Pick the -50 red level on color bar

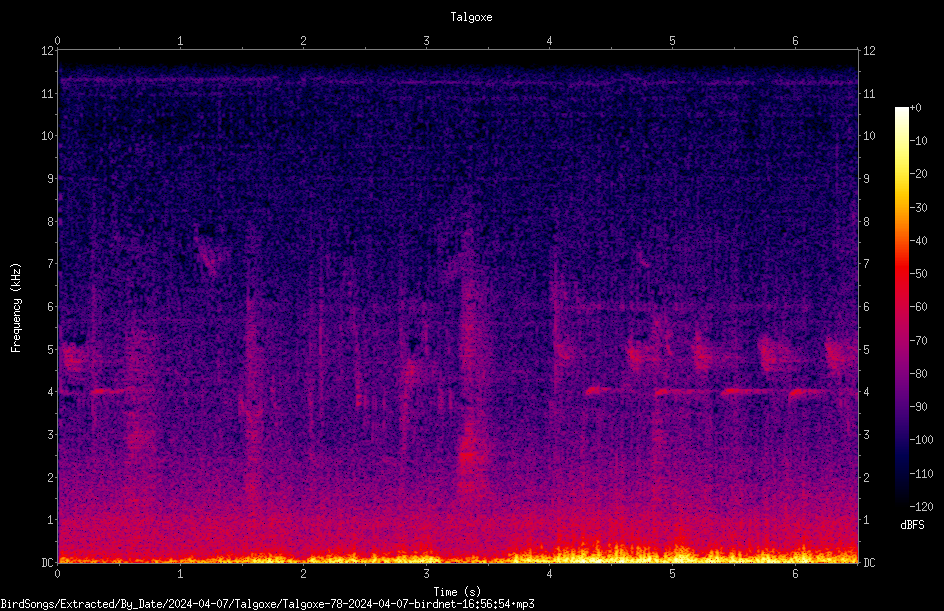[901, 273]
